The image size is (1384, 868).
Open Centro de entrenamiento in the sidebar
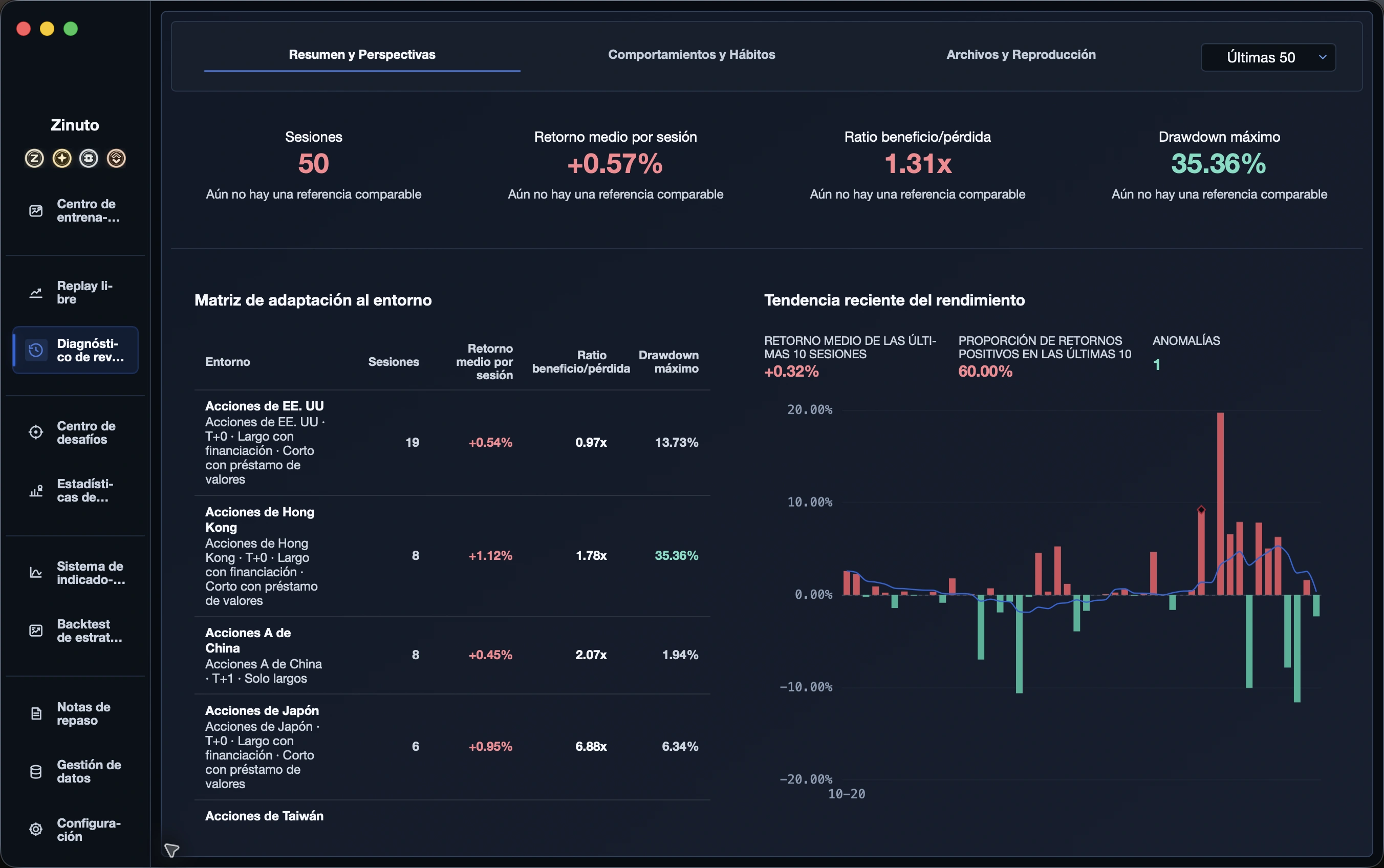click(x=75, y=211)
